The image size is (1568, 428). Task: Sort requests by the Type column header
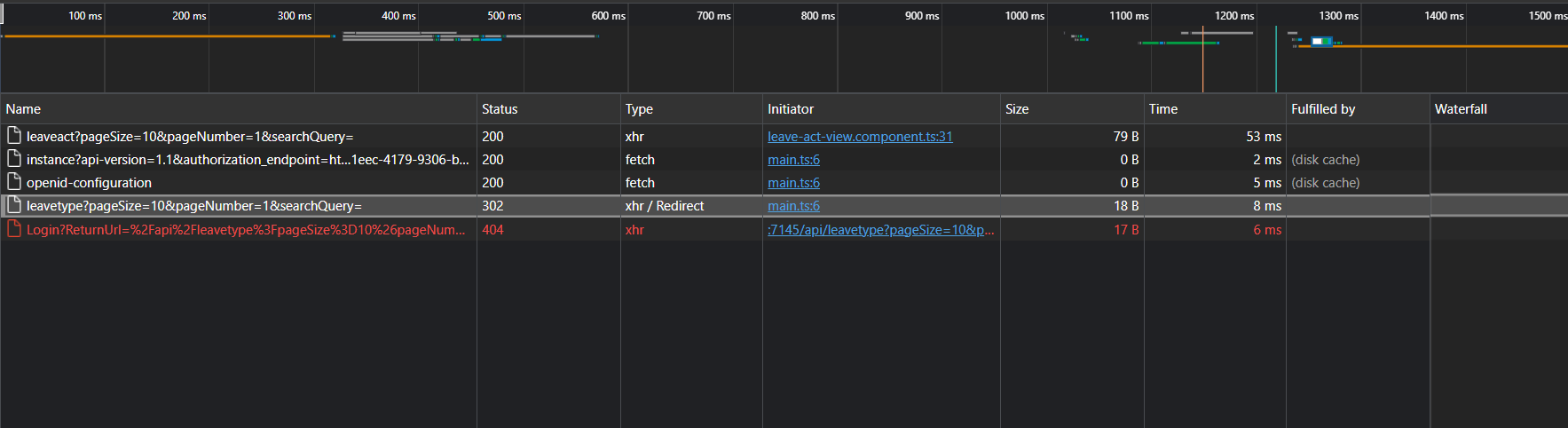point(691,109)
